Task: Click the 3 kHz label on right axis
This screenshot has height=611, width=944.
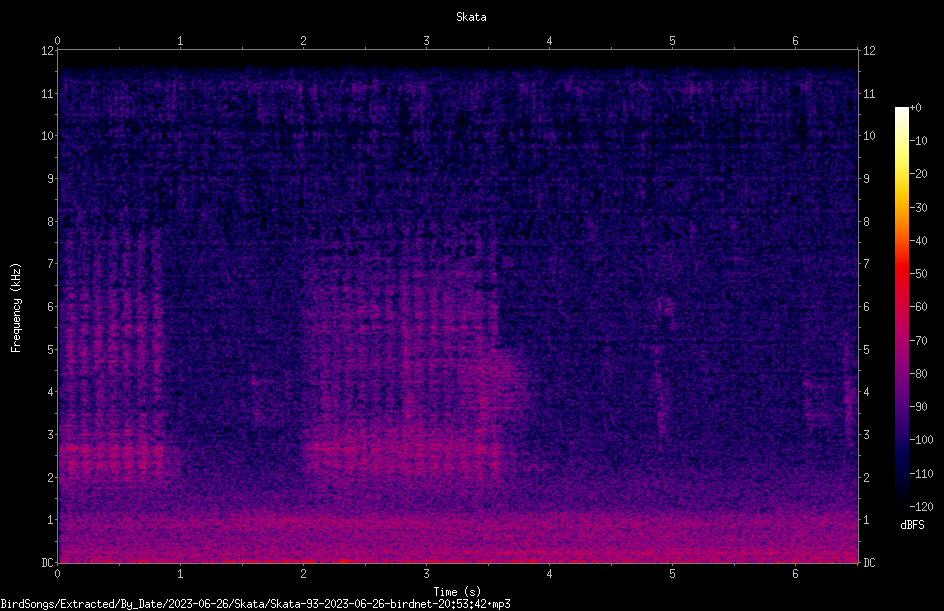Action: 866,434
